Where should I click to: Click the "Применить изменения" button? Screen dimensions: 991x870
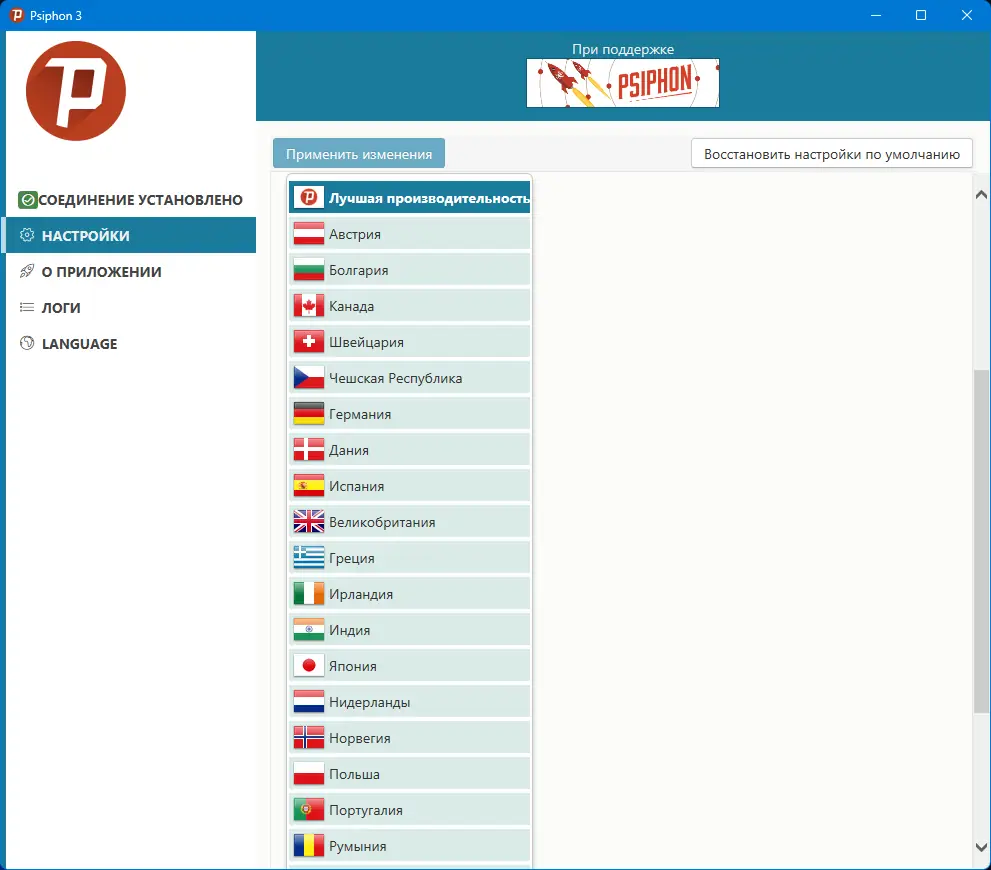359,153
